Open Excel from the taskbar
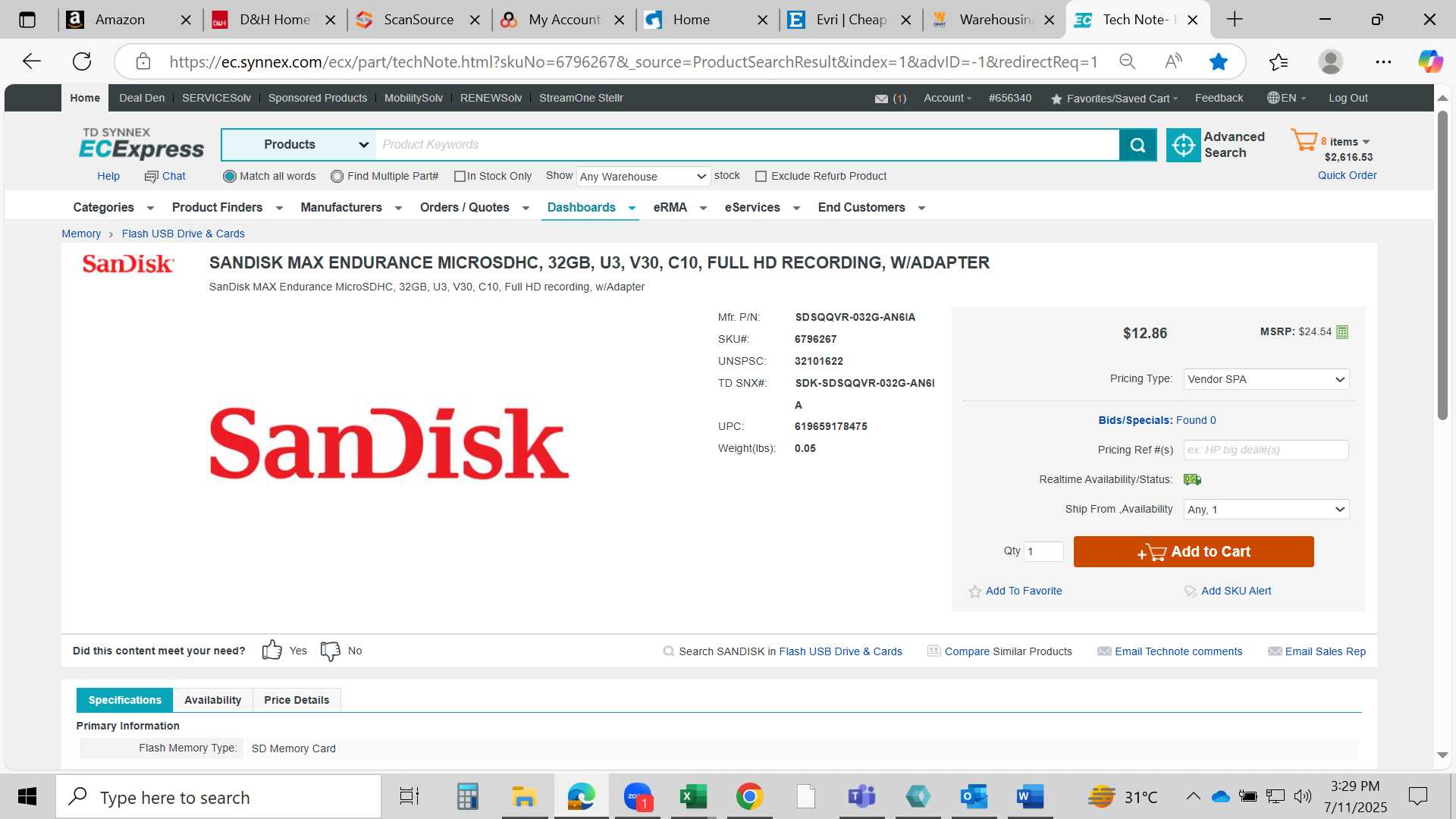The width and height of the screenshot is (1456, 819). (x=693, y=796)
